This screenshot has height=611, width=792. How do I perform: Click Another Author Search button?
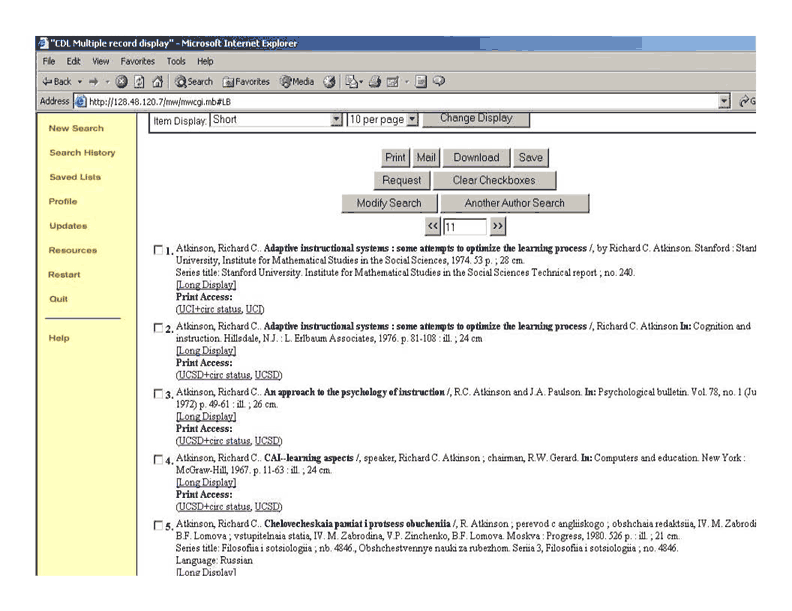pos(514,203)
